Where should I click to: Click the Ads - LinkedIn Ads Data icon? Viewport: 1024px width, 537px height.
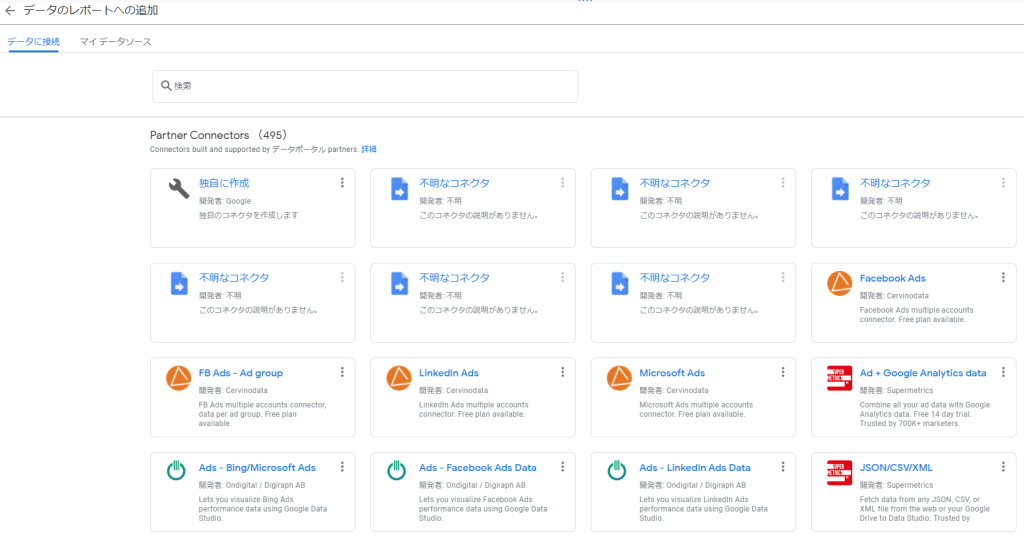click(616, 470)
